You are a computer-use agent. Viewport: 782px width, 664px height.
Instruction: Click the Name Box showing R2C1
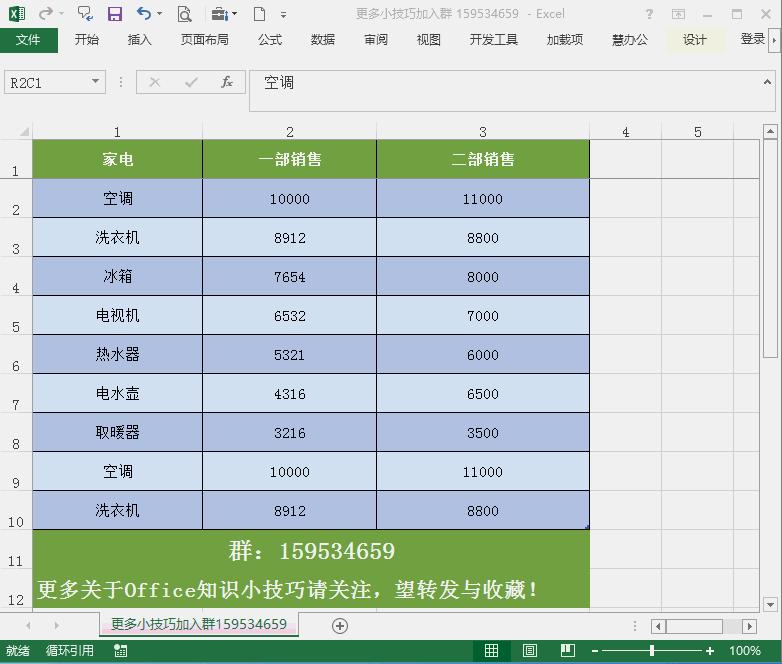click(x=47, y=82)
